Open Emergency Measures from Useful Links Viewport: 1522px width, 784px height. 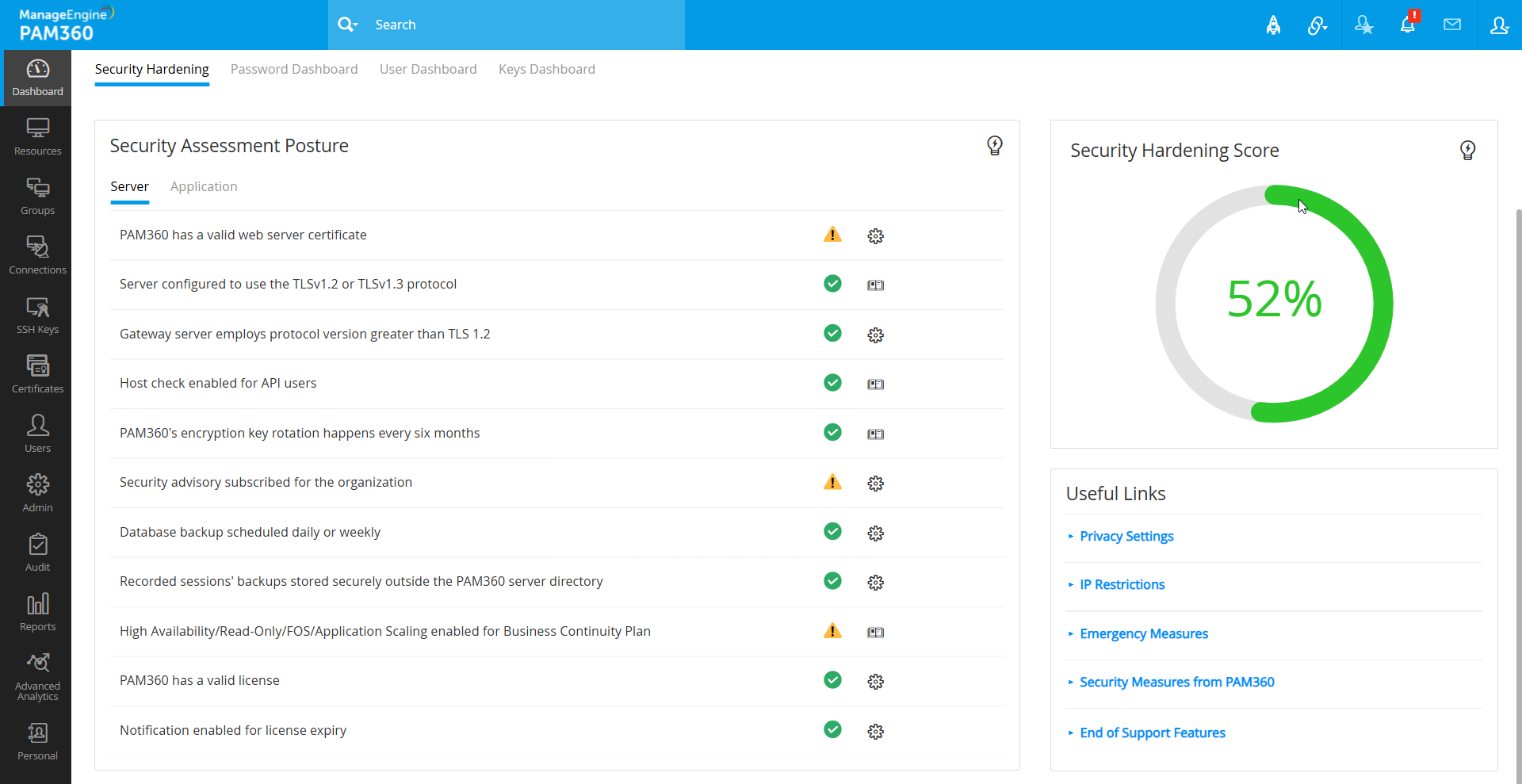(x=1144, y=633)
